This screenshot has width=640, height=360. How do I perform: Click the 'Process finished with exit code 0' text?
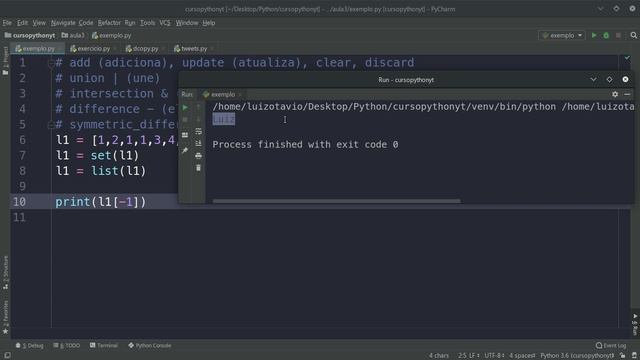coord(305,144)
